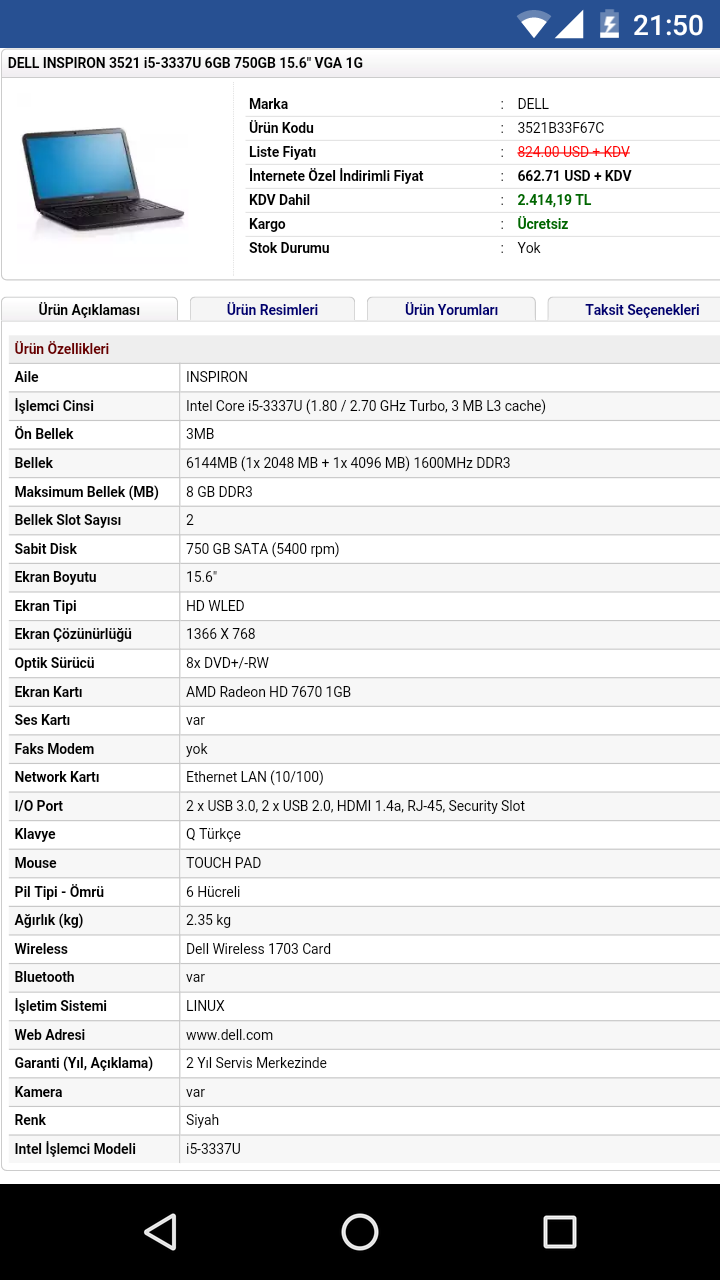The width and height of the screenshot is (720, 1280).
Task: Click the 2.35 kg weight value
Action: [208, 920]
